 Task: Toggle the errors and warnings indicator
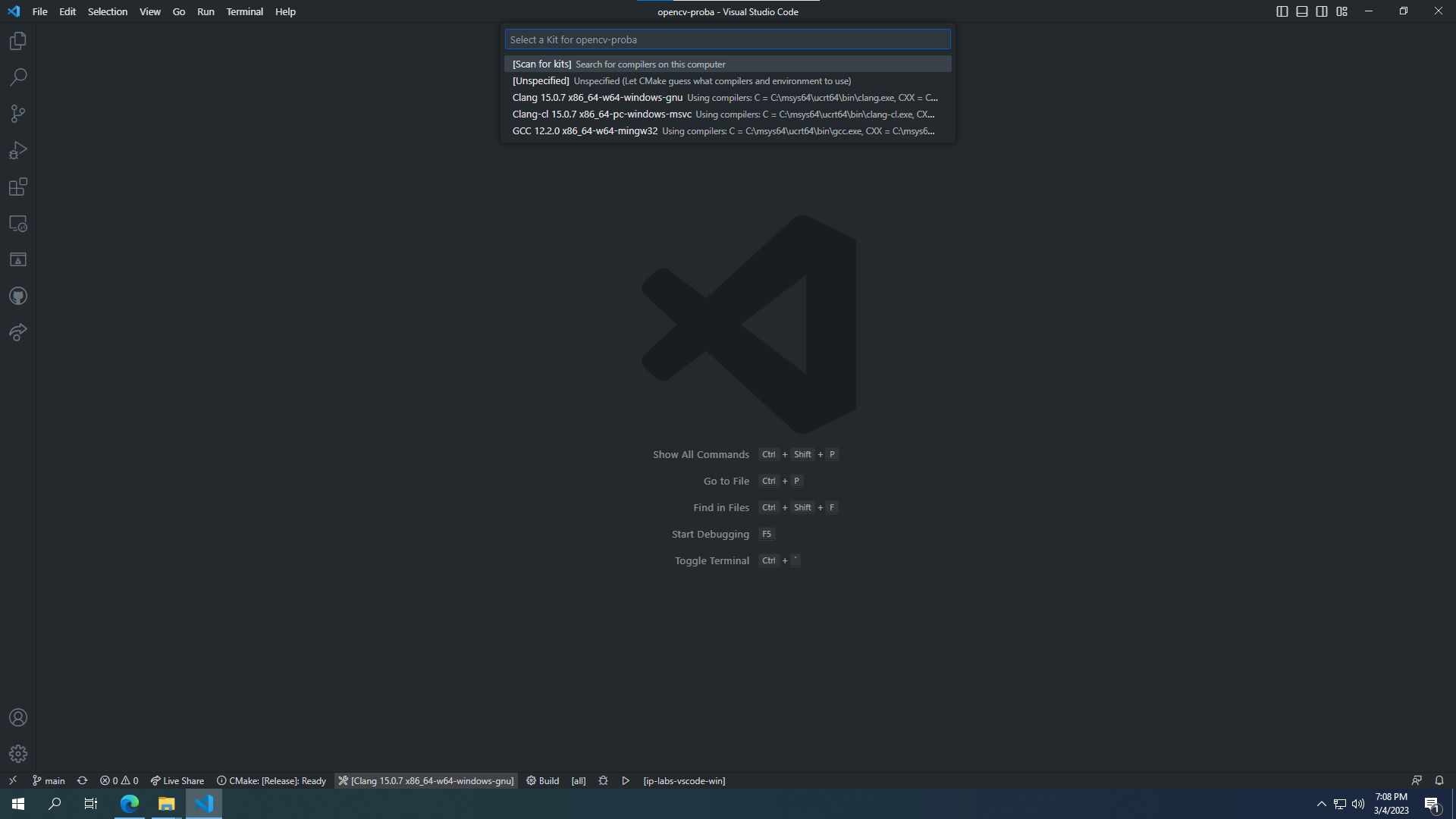point(118,780)
